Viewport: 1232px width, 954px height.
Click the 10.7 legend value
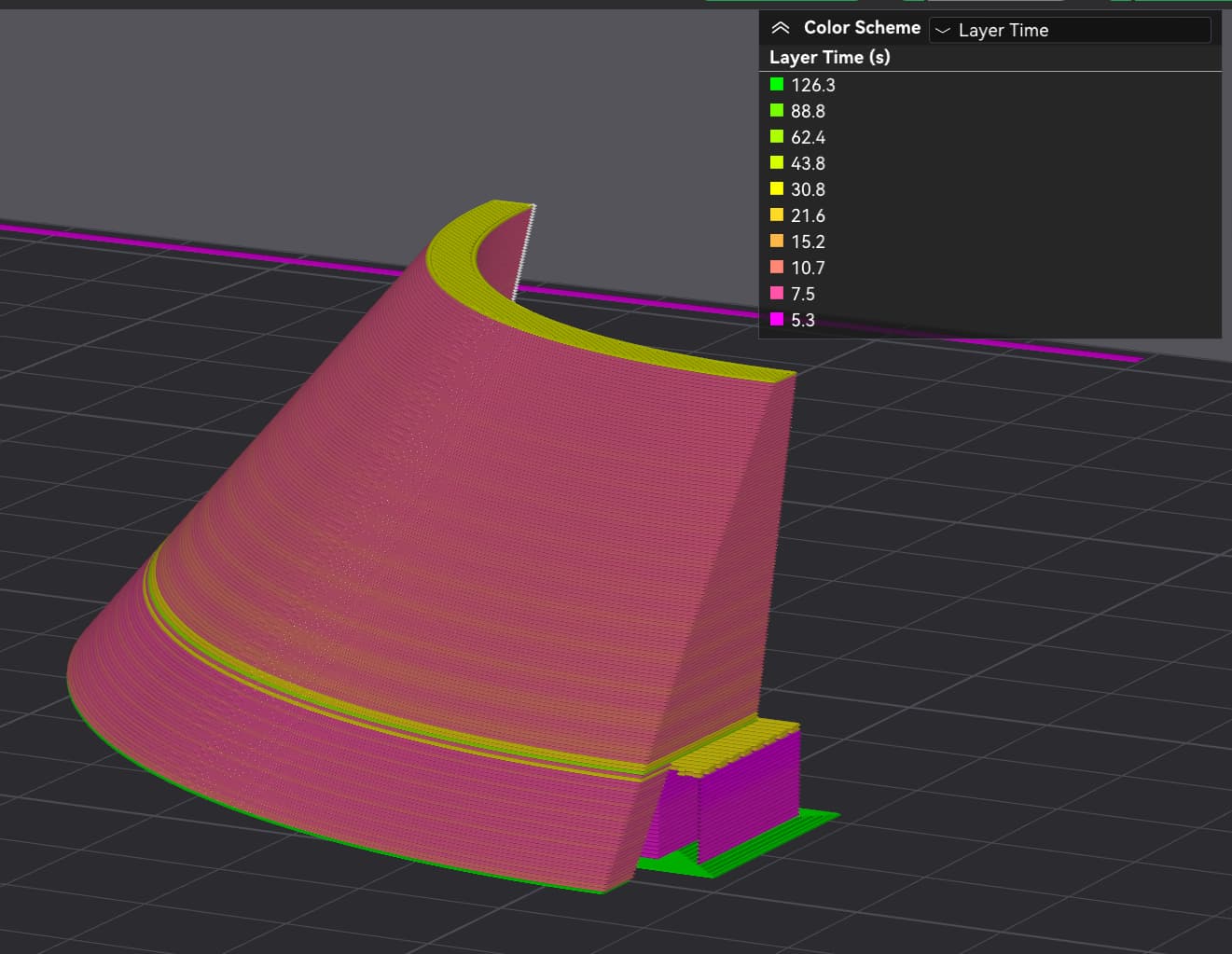(808, 268)
